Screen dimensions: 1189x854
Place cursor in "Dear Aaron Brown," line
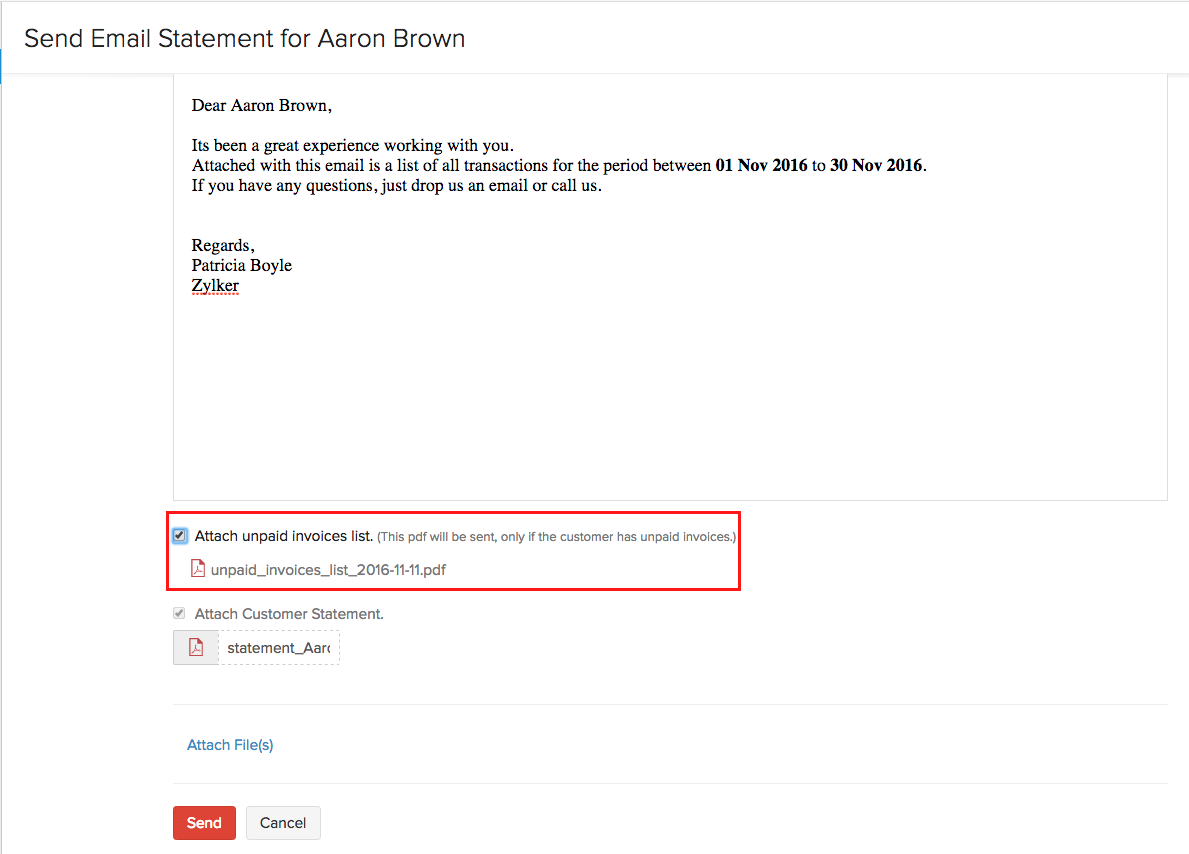262,105
